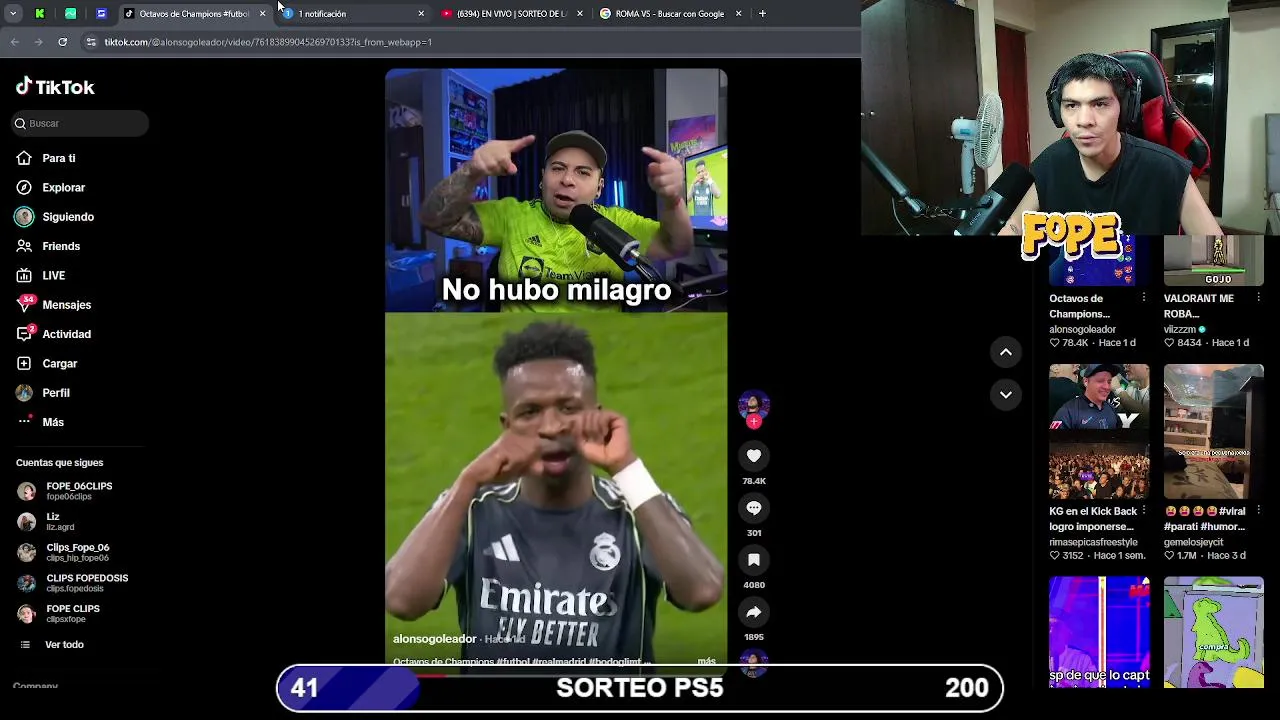The width and height of the screenshot is (1280, 720).
Task: Open a new browser tab
Action: click(762, 14)
